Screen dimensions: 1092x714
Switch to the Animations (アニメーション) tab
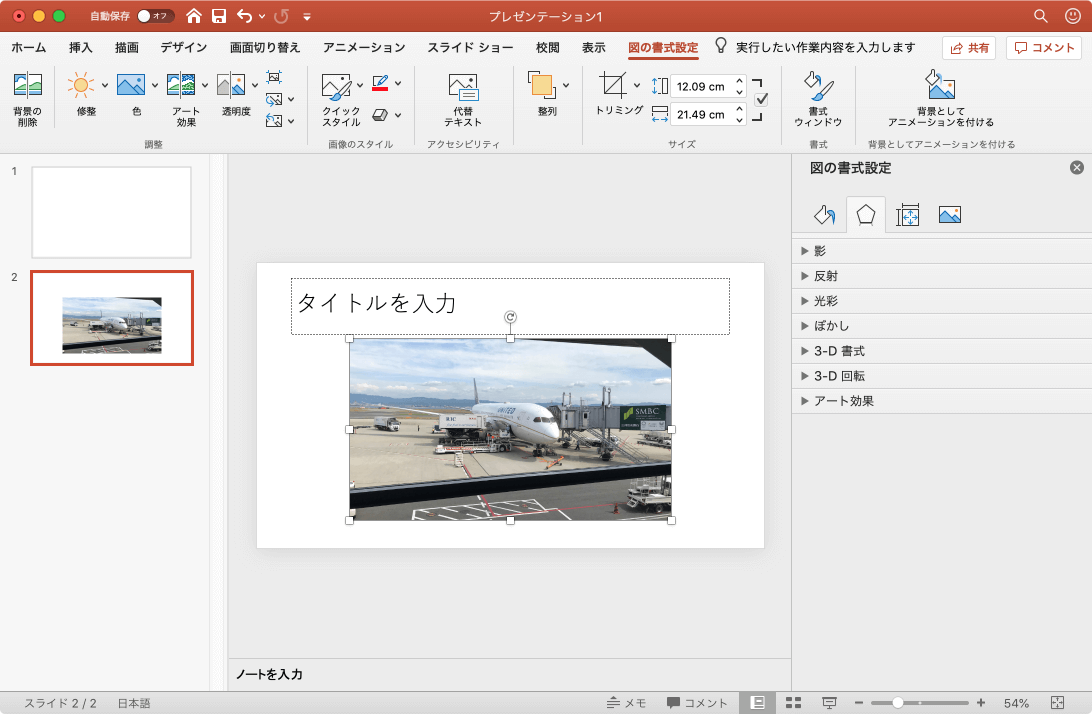364,47
